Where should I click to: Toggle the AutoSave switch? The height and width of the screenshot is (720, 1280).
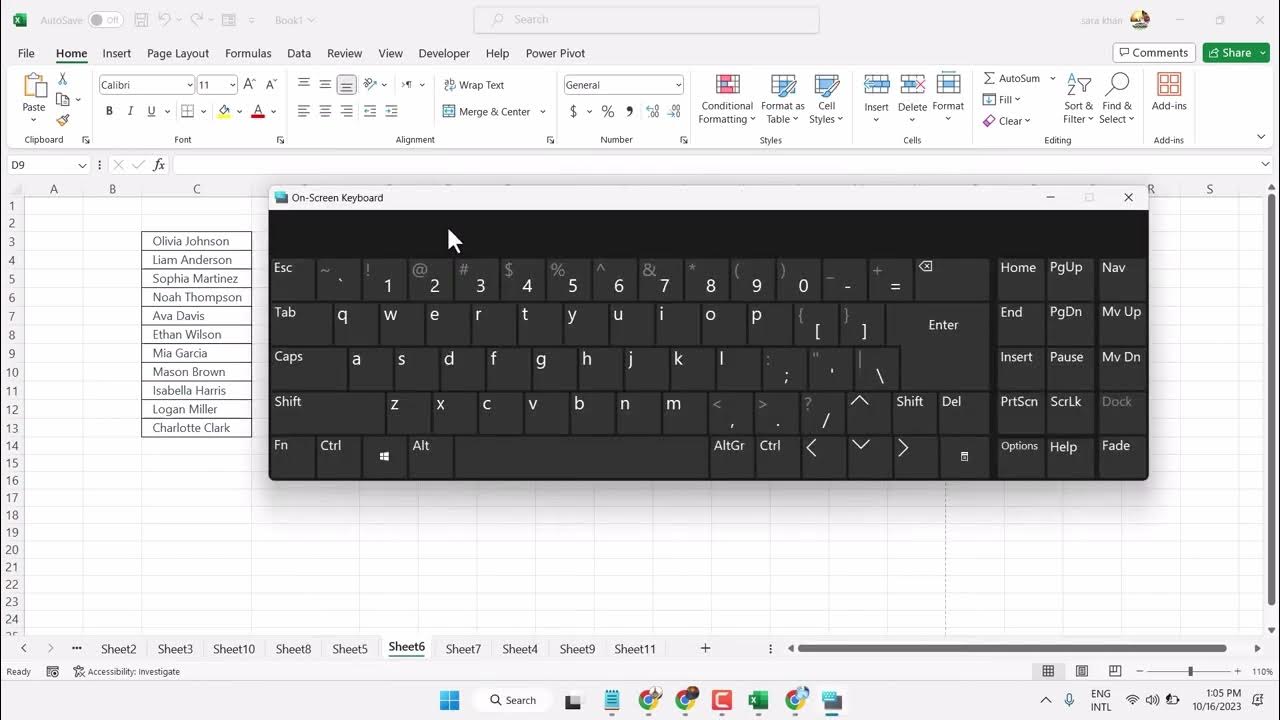click(x=105, y=20)
